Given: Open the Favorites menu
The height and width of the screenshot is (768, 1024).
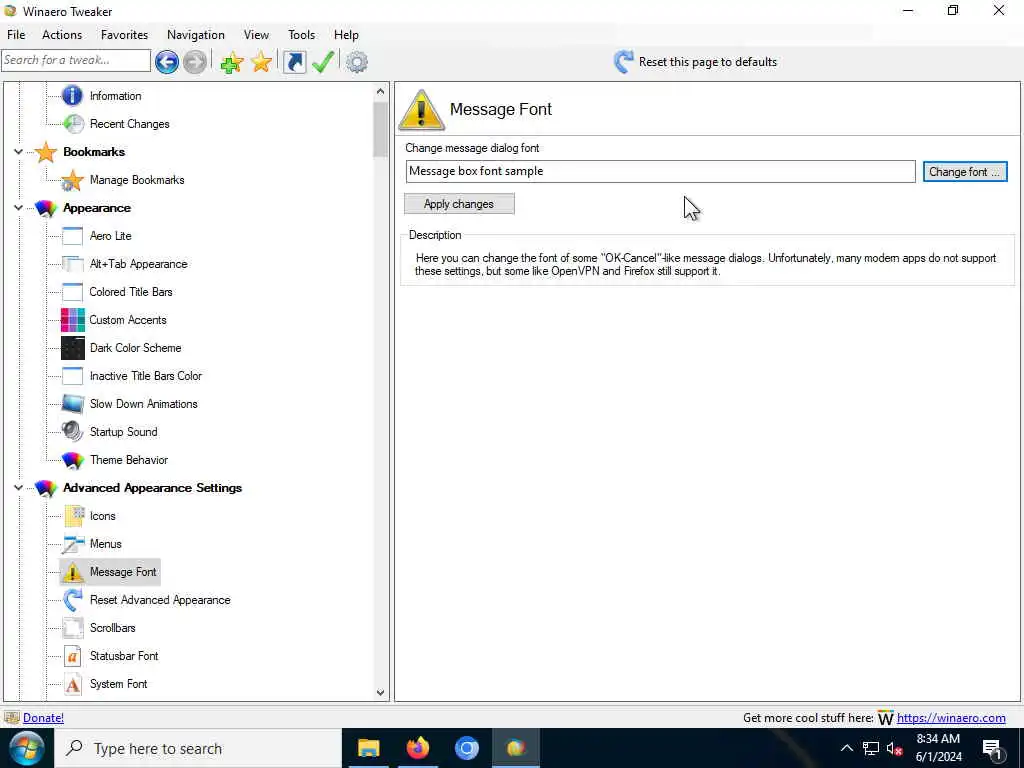Looking at the screenshot, I should click(124, 35).
